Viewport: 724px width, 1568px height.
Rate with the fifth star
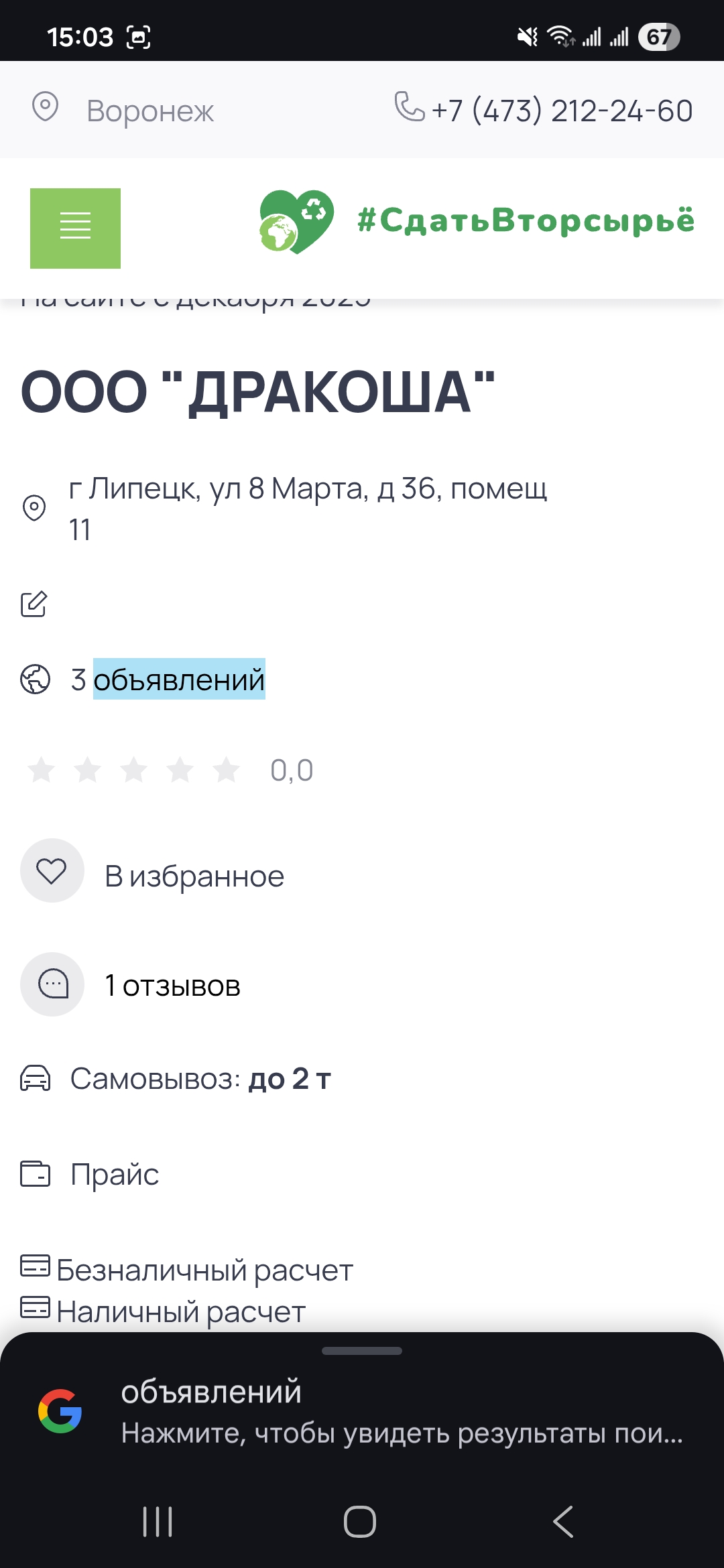227,770
